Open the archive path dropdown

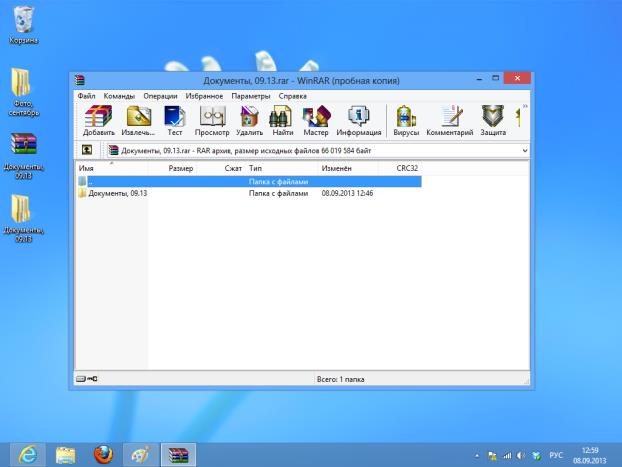525,151
